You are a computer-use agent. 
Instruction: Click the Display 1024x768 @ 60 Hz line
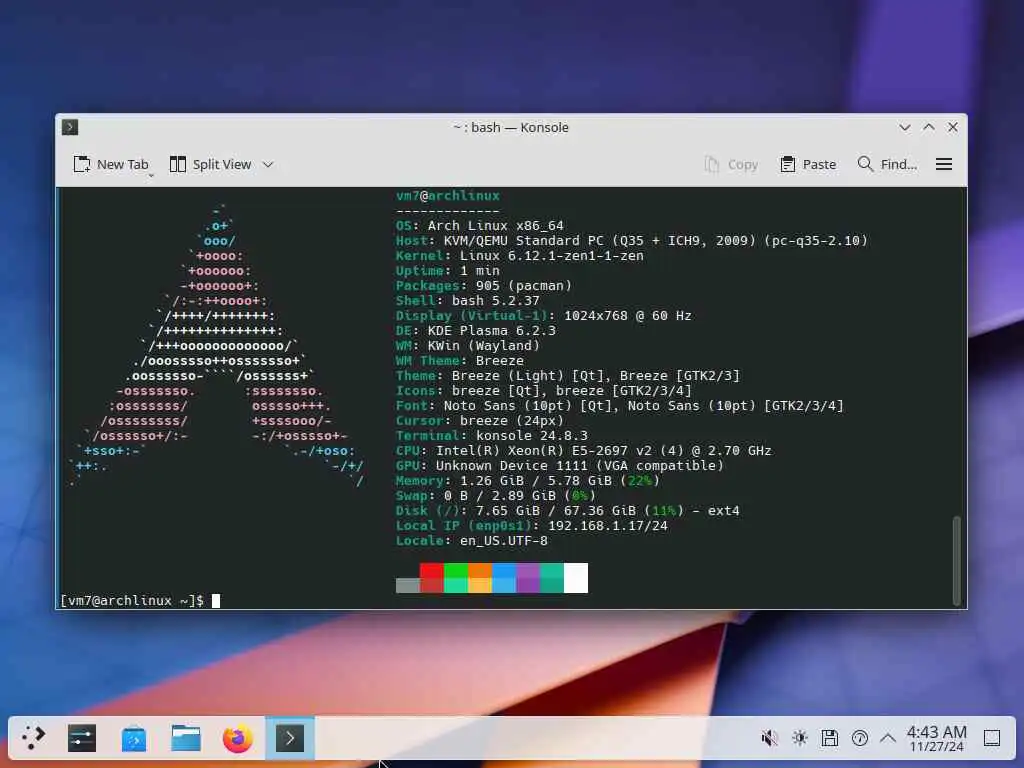click(x=543, y=315)
